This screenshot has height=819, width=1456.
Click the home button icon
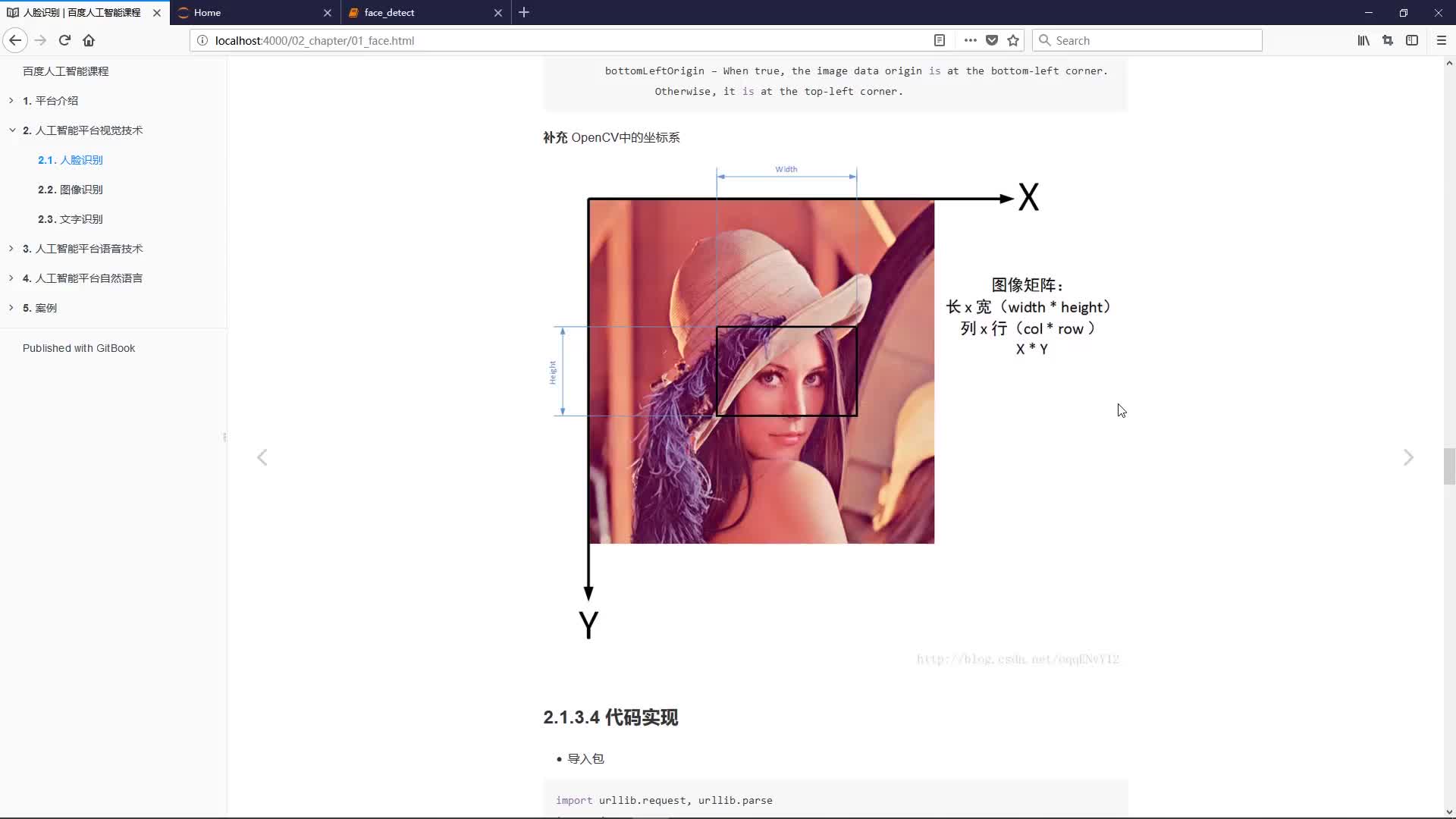(x=89, y=40)
